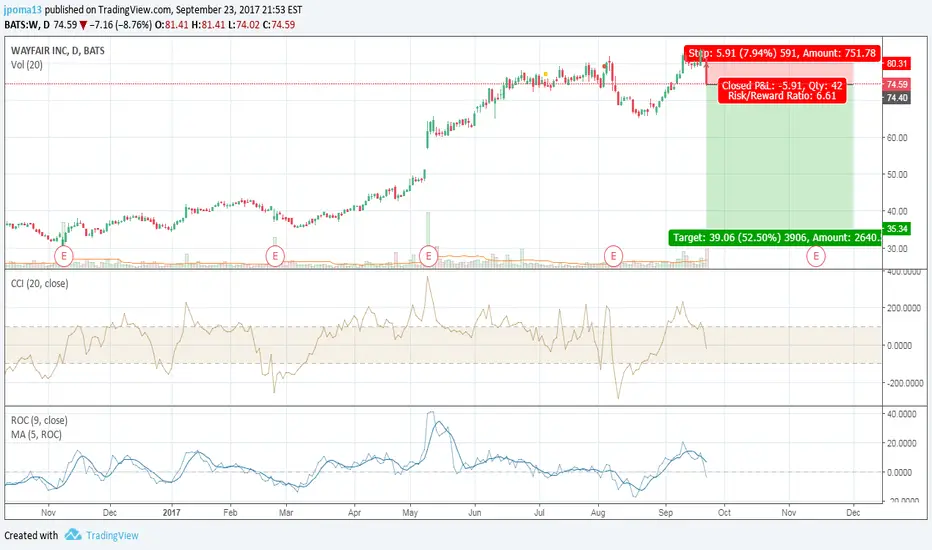Click the earnings marker in August
932x550 pixels.
coord(613,256)
